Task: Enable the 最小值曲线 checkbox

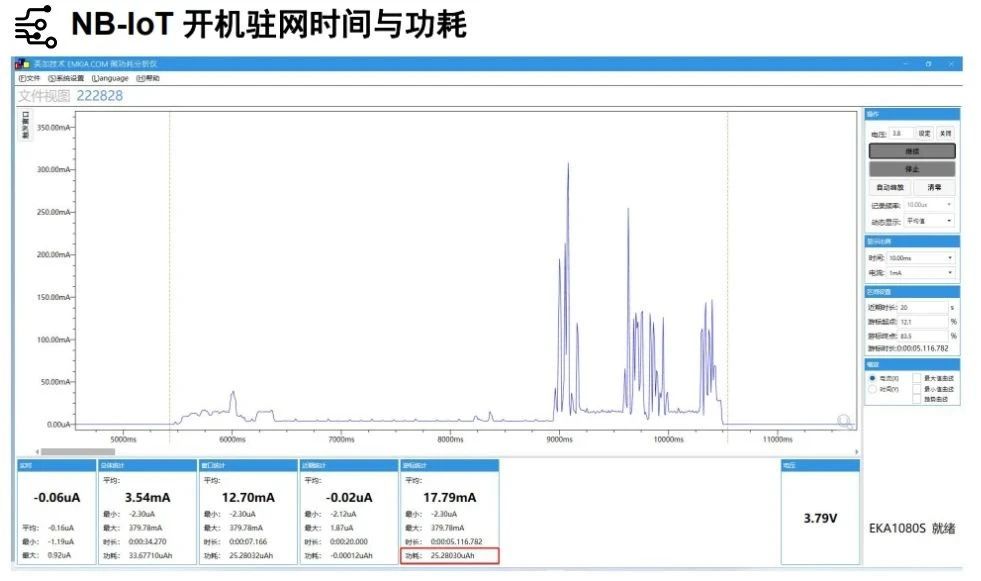Action: 917,389
